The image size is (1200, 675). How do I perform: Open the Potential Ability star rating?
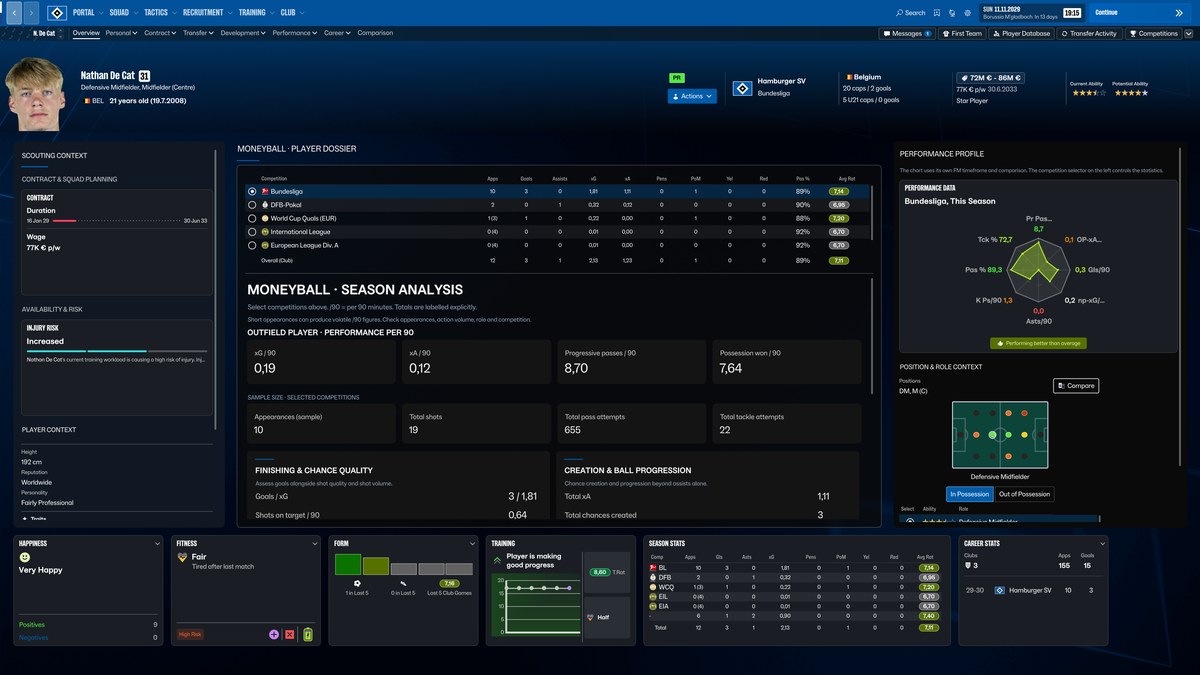click(x=1130, y=93)
